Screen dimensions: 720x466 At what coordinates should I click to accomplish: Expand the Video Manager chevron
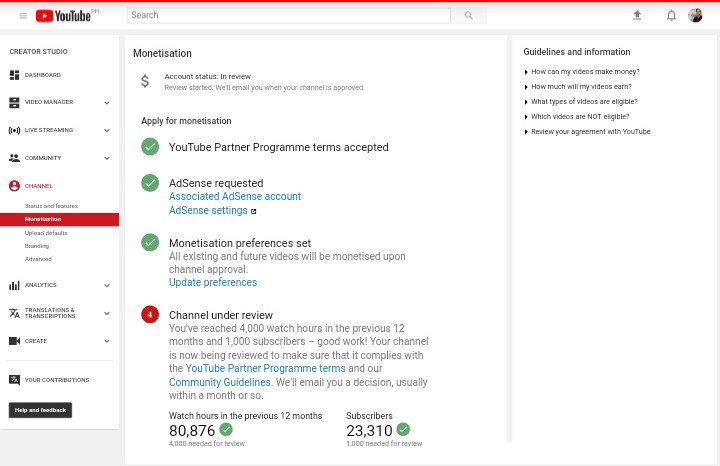click(x=107, y=103)
